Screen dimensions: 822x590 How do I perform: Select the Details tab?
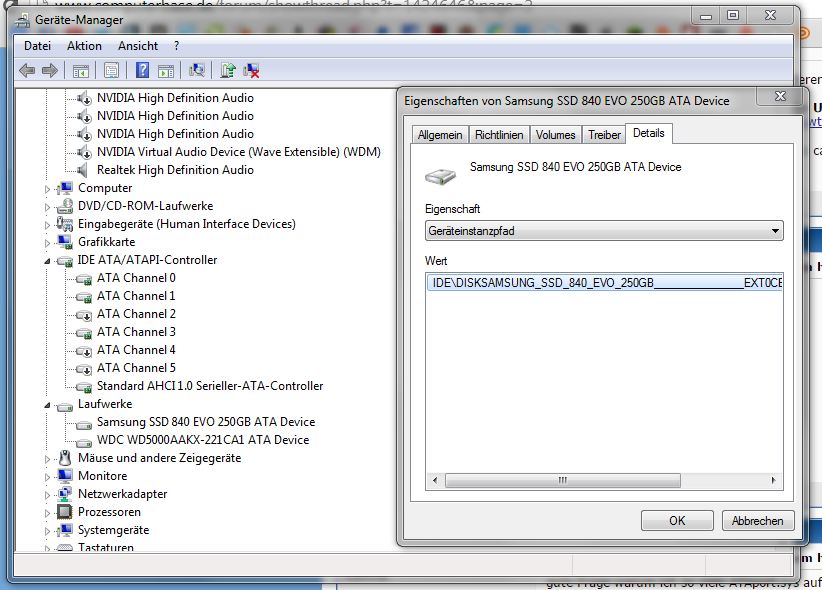649,133
